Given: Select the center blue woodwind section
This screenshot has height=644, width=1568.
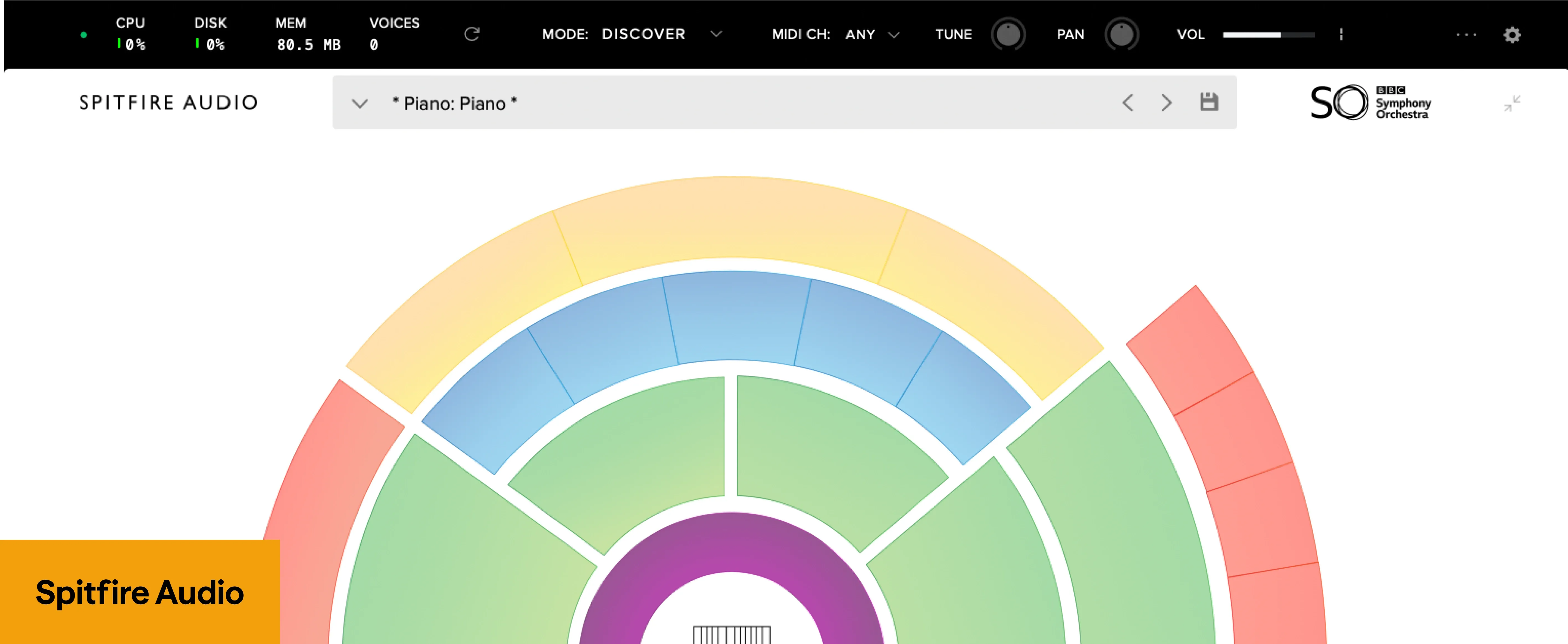Looking at the screenshot, I should tap(737, 316).
